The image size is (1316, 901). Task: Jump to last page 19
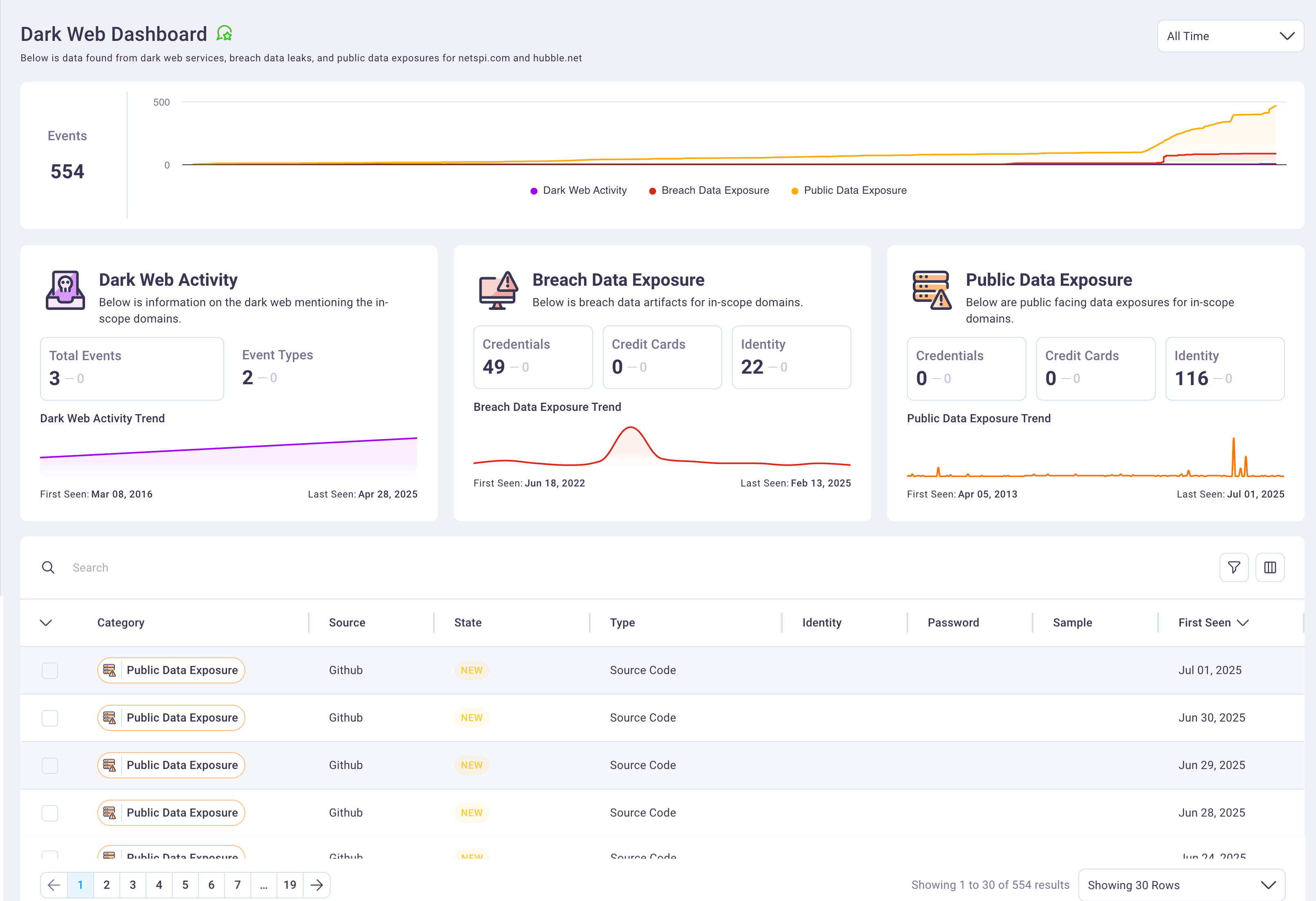[x=290, y=885]
